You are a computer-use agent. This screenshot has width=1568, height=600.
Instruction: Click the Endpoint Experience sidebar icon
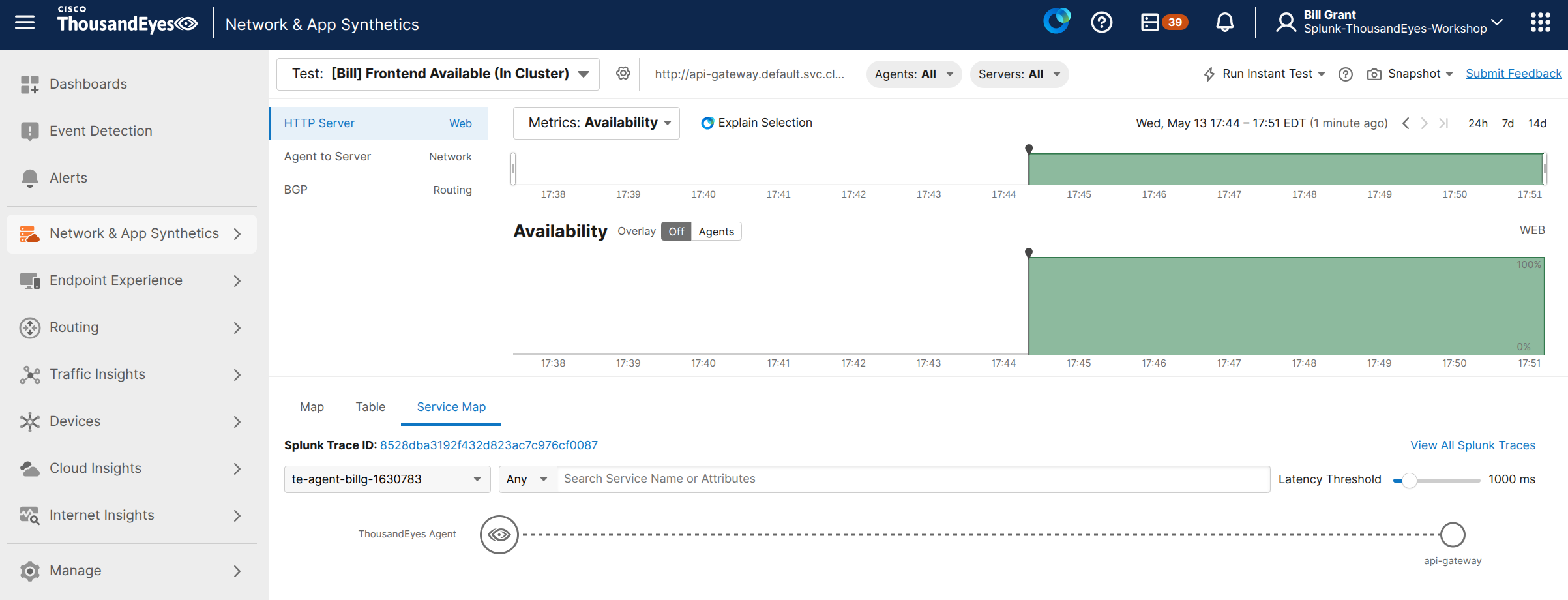(29, 280)
